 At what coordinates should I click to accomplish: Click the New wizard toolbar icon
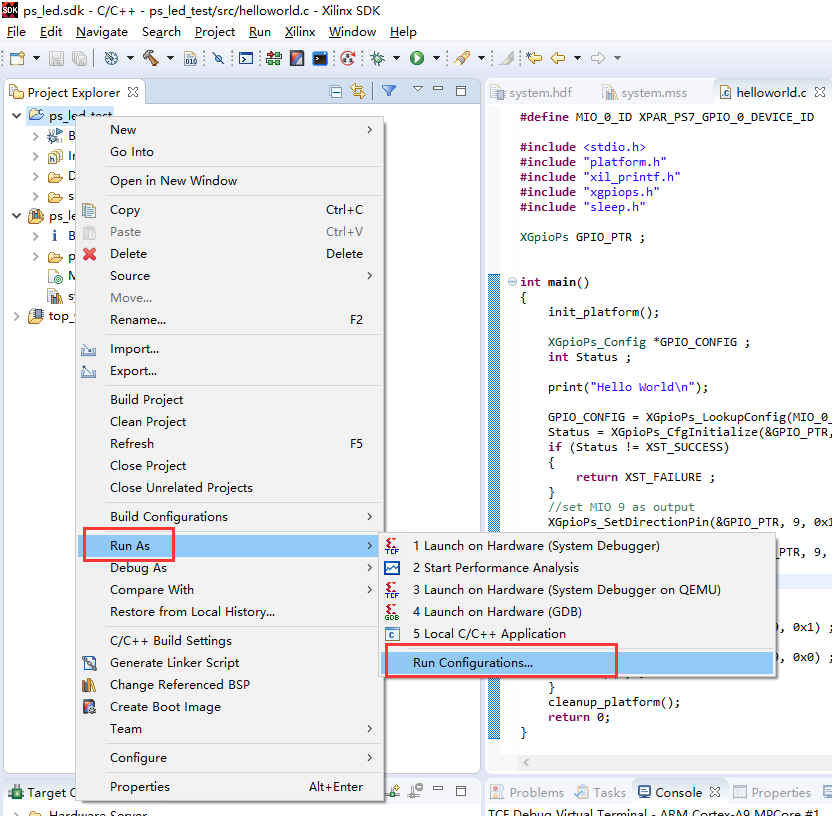pos(18,58)
